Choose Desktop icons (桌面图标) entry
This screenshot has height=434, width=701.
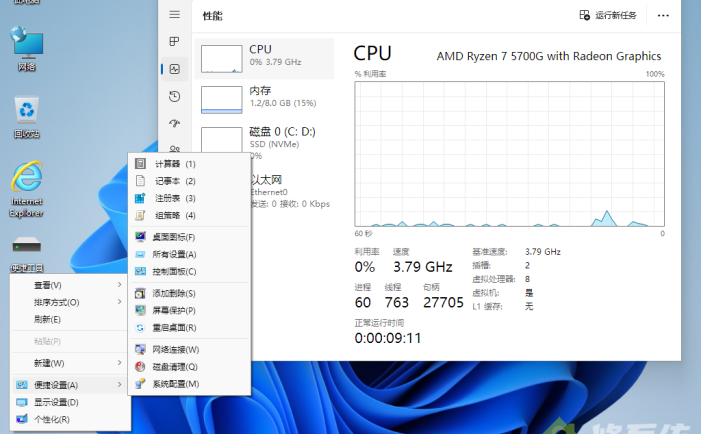189,237
